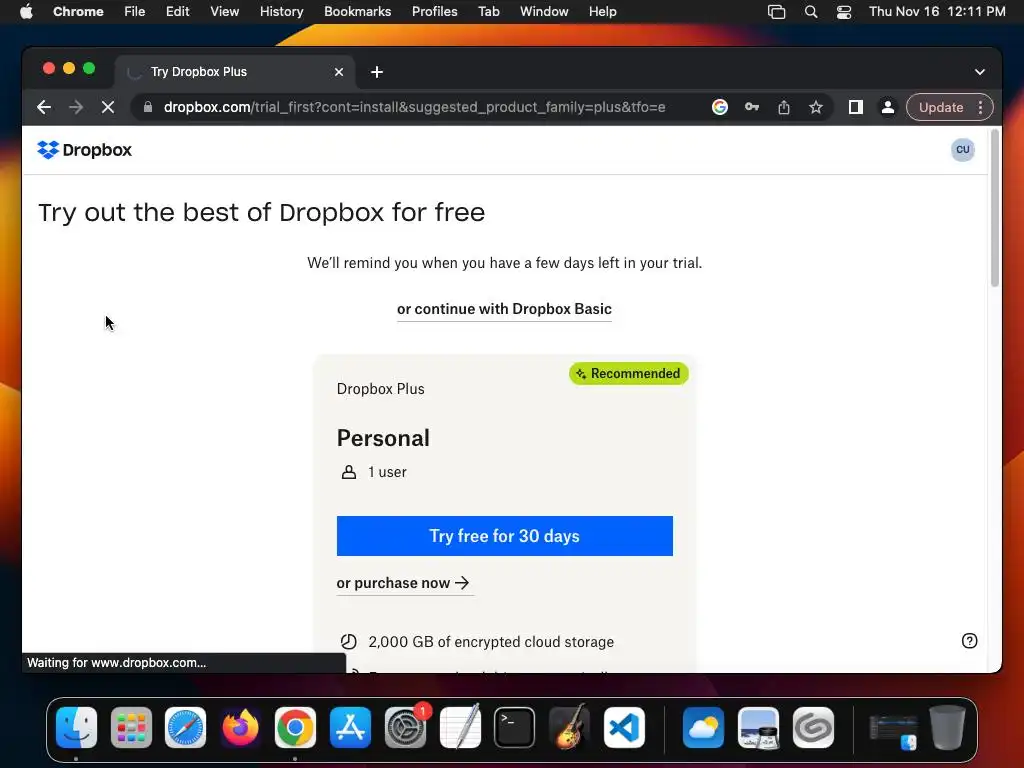Open the Help menu
The image size is (1024, 768).
(602, 12)
